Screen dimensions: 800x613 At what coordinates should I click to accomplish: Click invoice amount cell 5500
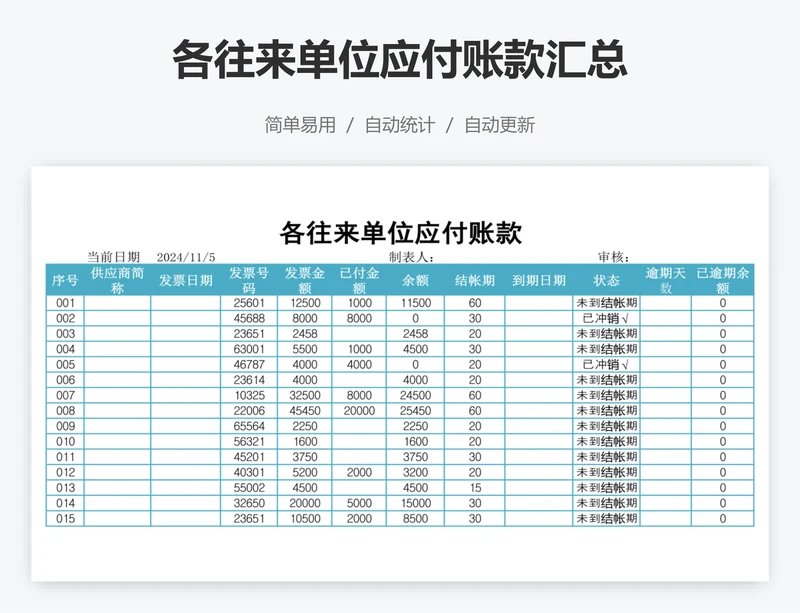click(x=305, y=349)
